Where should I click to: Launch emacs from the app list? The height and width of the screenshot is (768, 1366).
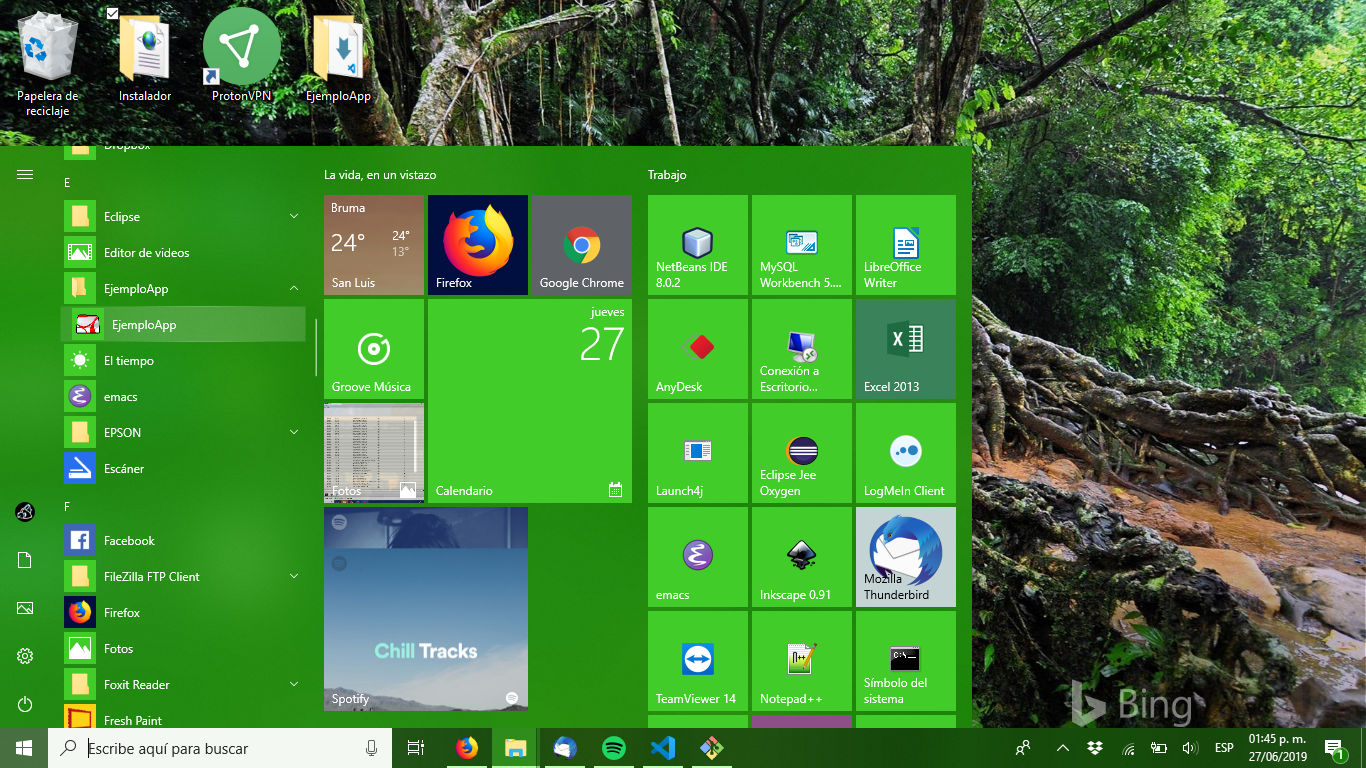[185, 397]
